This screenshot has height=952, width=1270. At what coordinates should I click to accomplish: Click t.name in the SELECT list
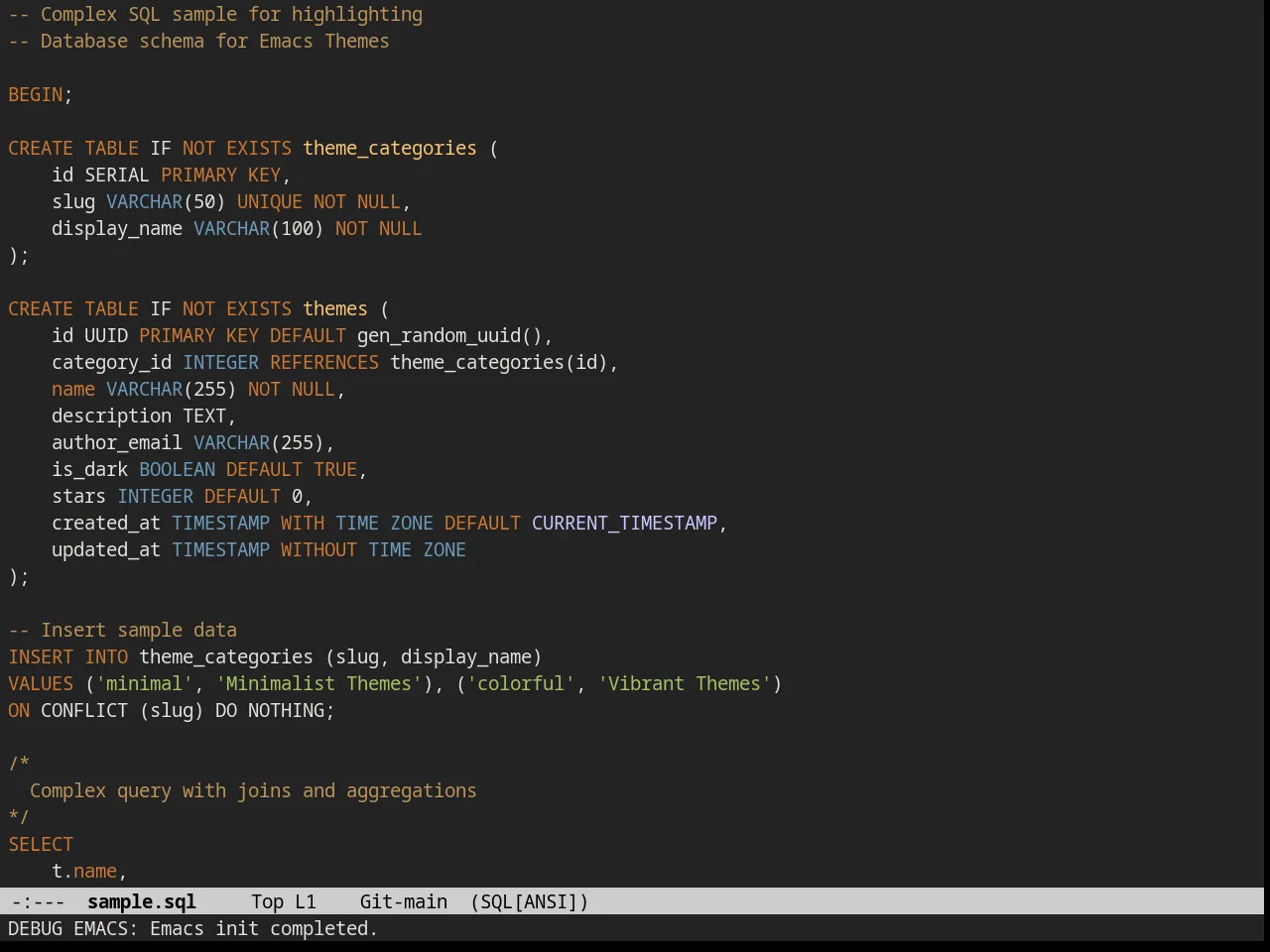pos(84,871)
